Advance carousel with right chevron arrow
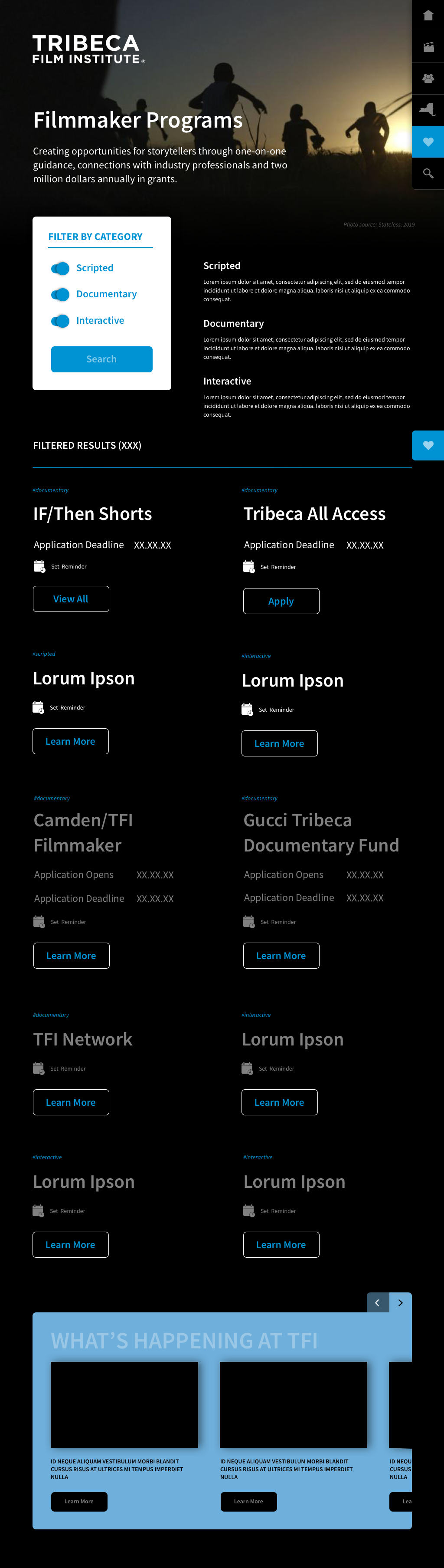Image resolution: width=444 pixels, height=1568 pixels. [400, 1302]
